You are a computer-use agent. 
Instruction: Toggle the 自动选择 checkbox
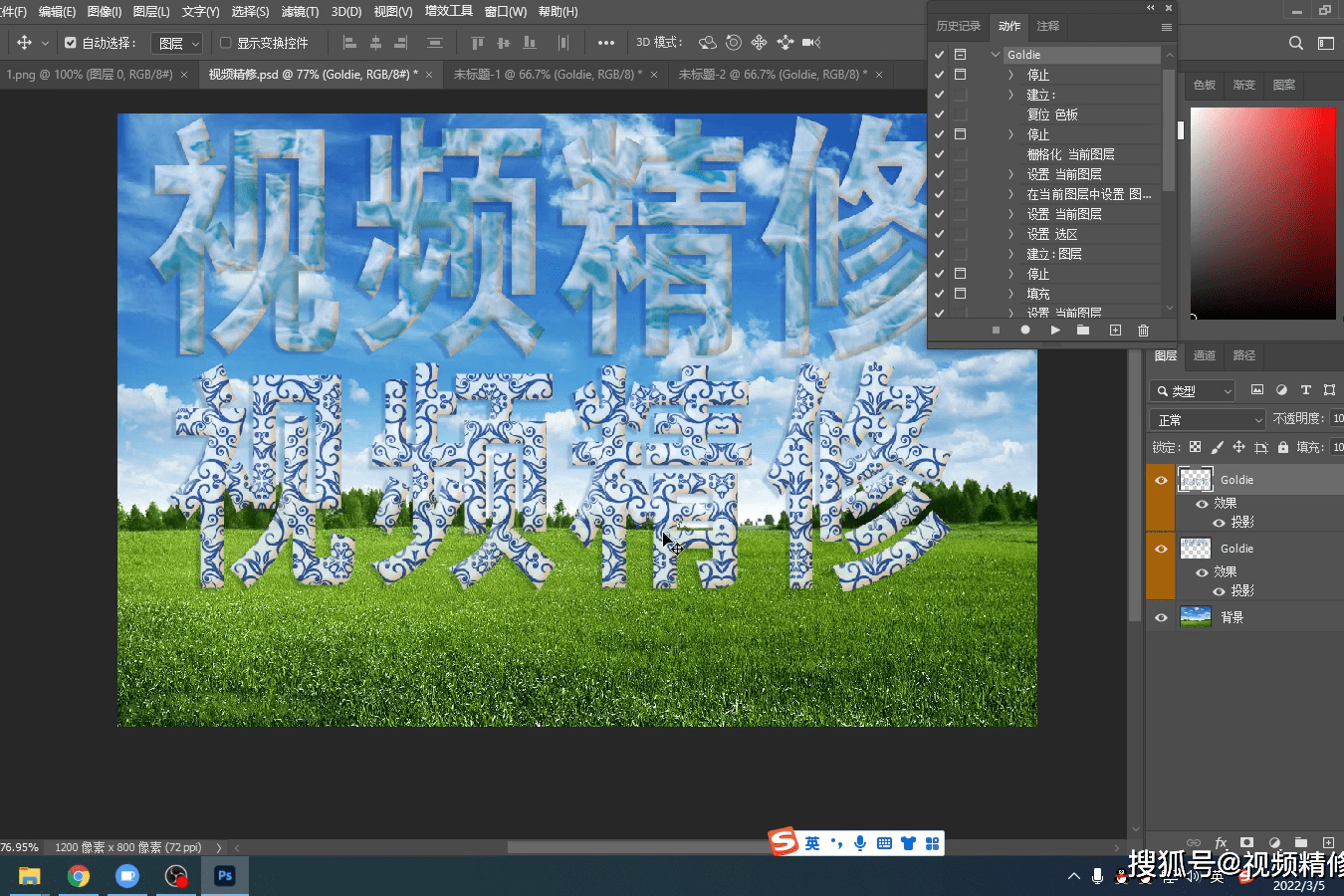70,42
